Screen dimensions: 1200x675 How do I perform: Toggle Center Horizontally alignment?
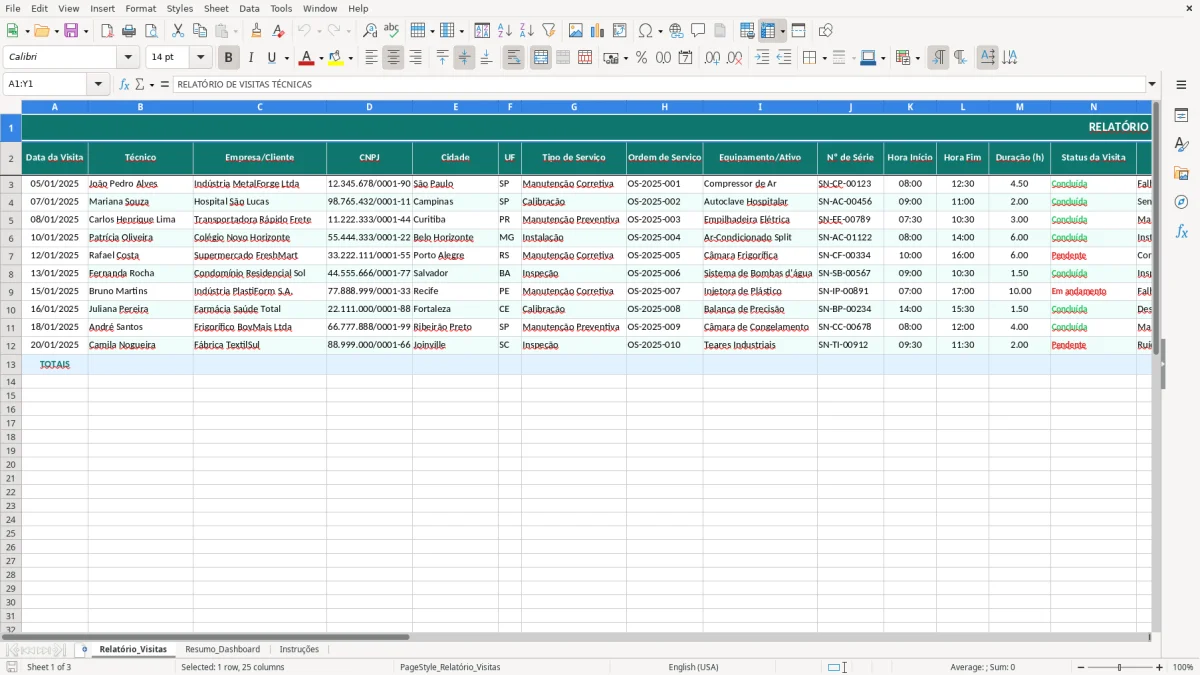pos(393,58)
